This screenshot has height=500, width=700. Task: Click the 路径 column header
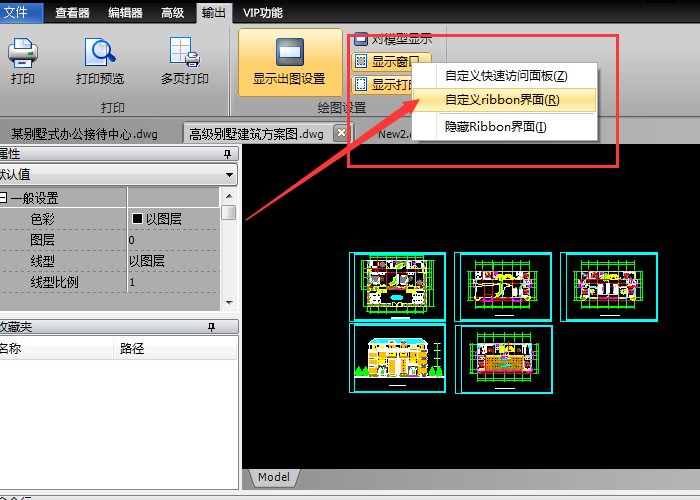(175, 348)
